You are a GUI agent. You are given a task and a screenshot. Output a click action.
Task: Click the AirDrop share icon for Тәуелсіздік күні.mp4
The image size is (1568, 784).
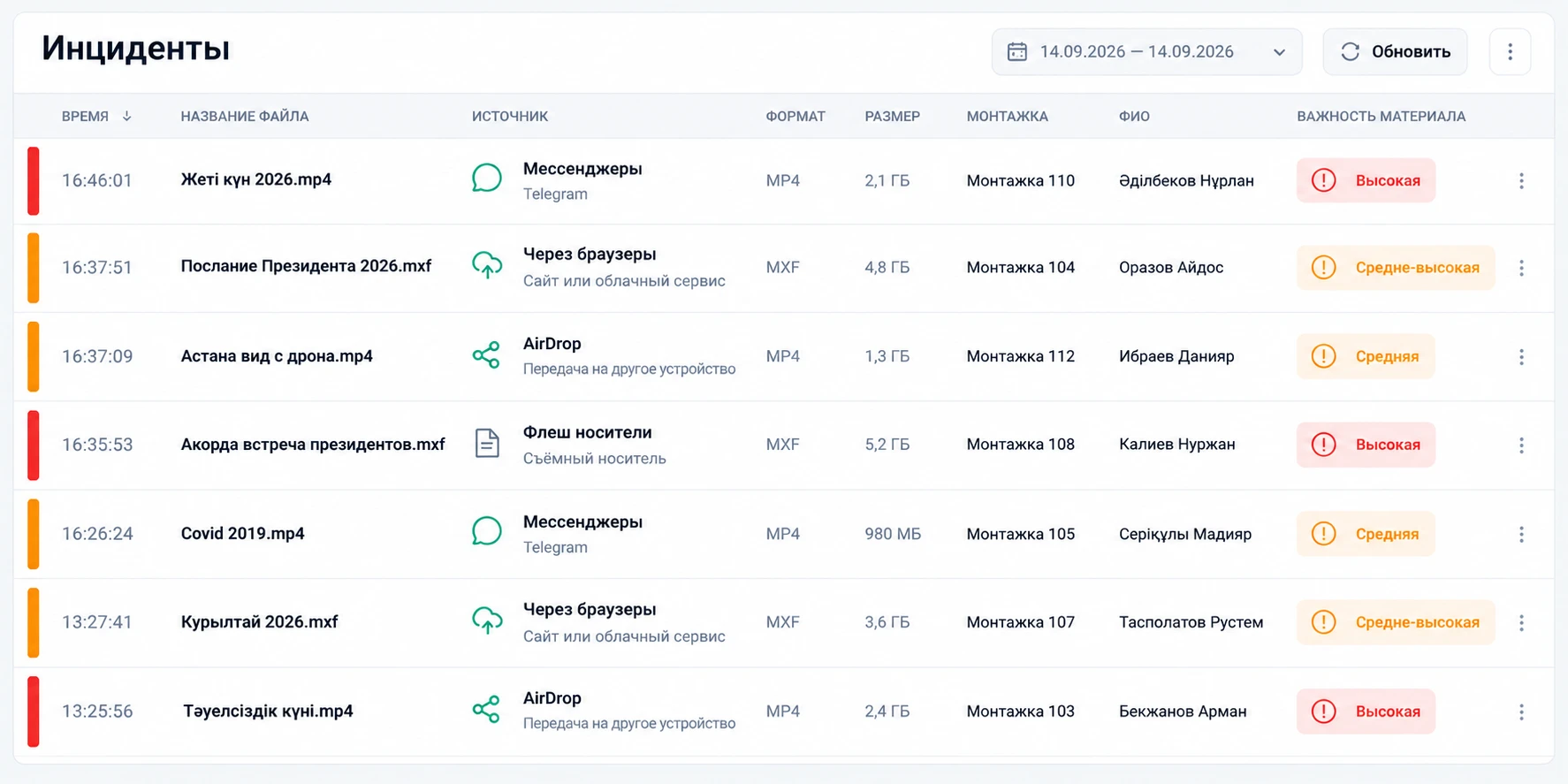(486, 709)
